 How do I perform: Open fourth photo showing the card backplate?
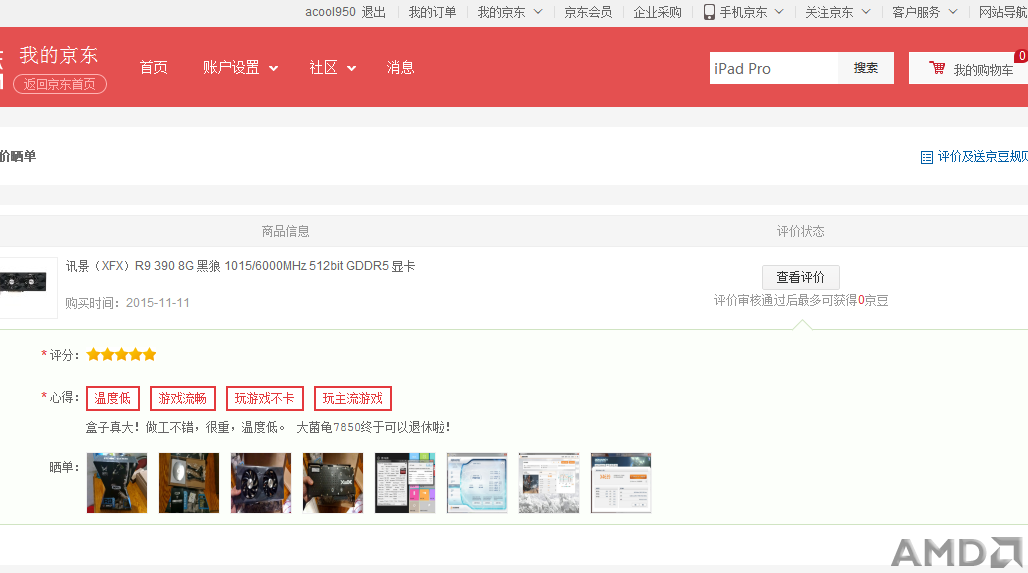pyautogui.click(x=333, y=483)
